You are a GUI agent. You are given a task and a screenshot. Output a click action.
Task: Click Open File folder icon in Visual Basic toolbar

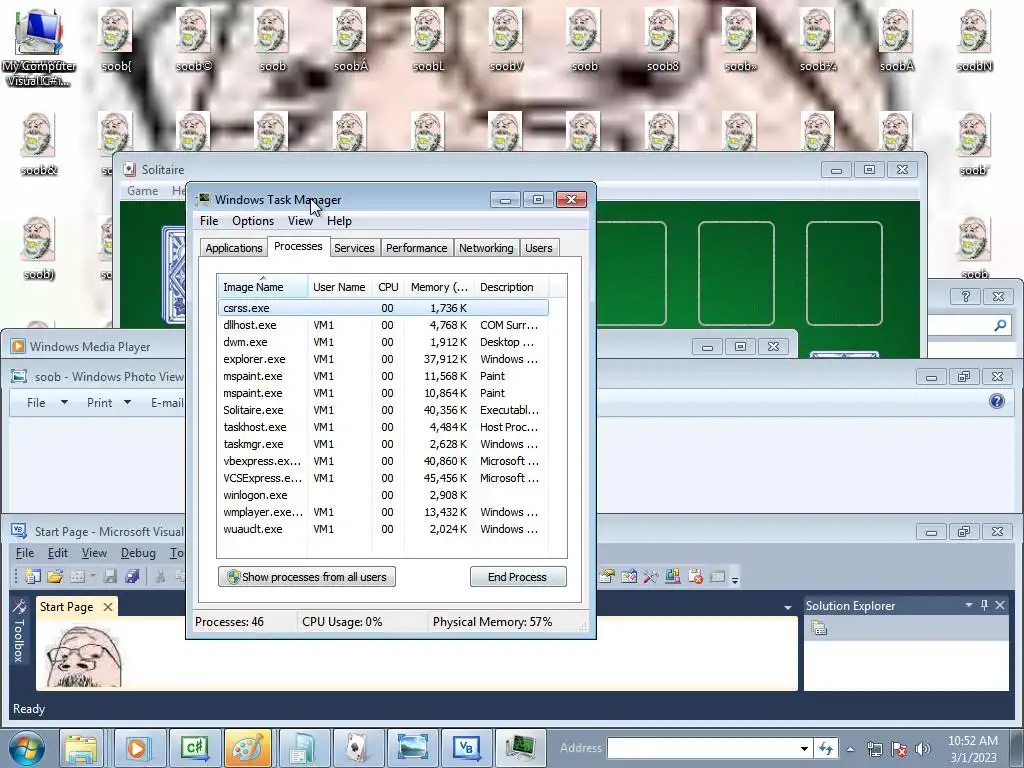click(55, 576)
